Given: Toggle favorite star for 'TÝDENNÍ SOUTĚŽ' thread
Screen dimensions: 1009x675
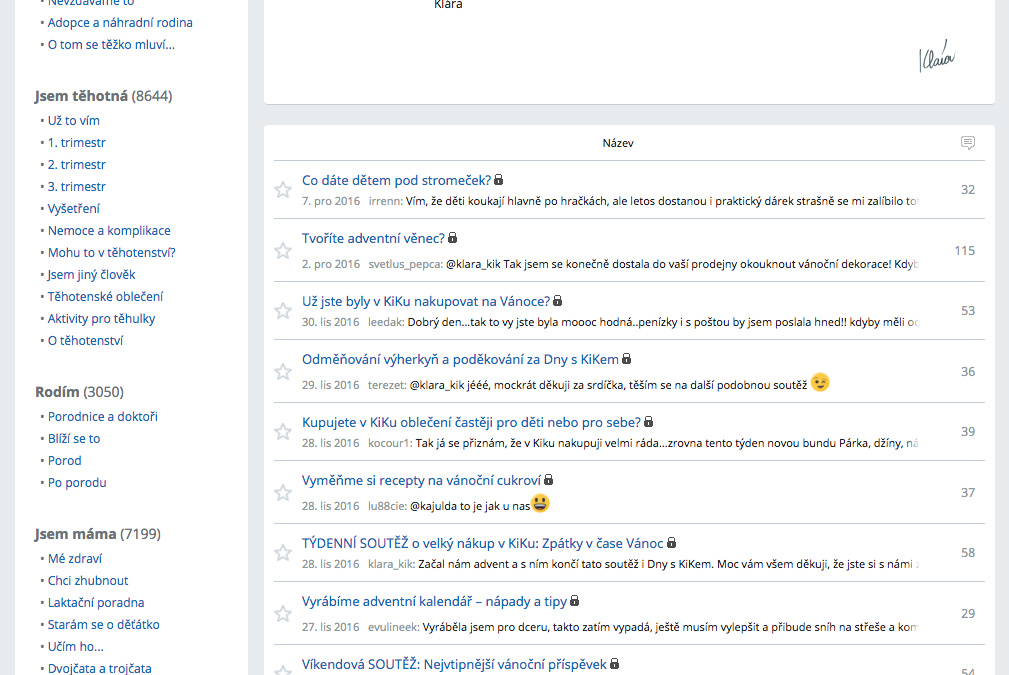Looking at the screenshot, I should 283,553.
